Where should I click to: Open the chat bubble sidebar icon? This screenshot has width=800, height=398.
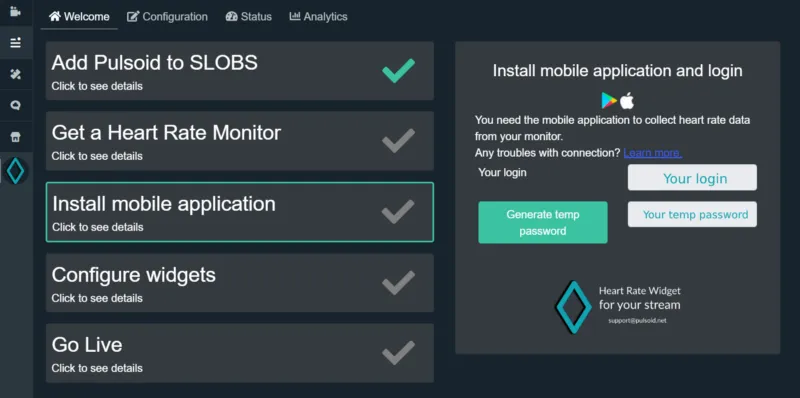[15, 106]
